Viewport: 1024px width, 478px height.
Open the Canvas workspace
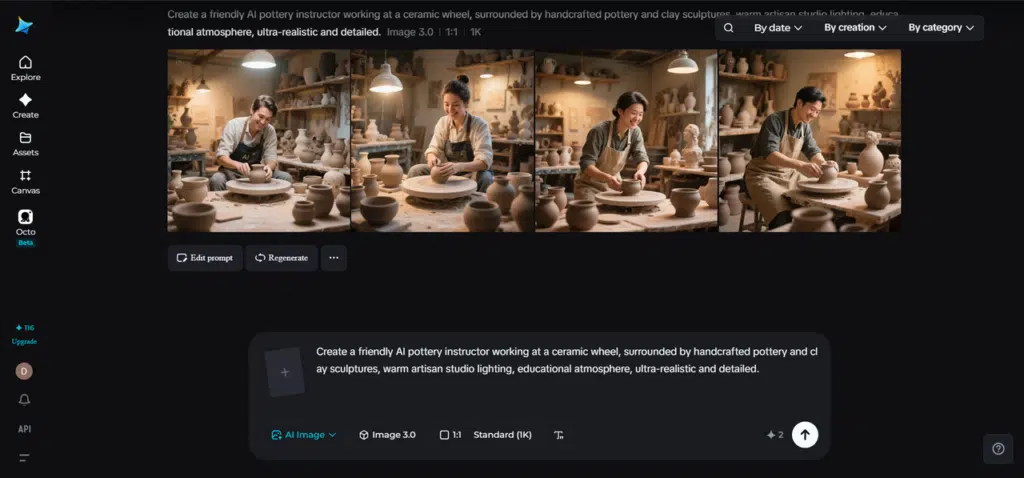[25, 182]
